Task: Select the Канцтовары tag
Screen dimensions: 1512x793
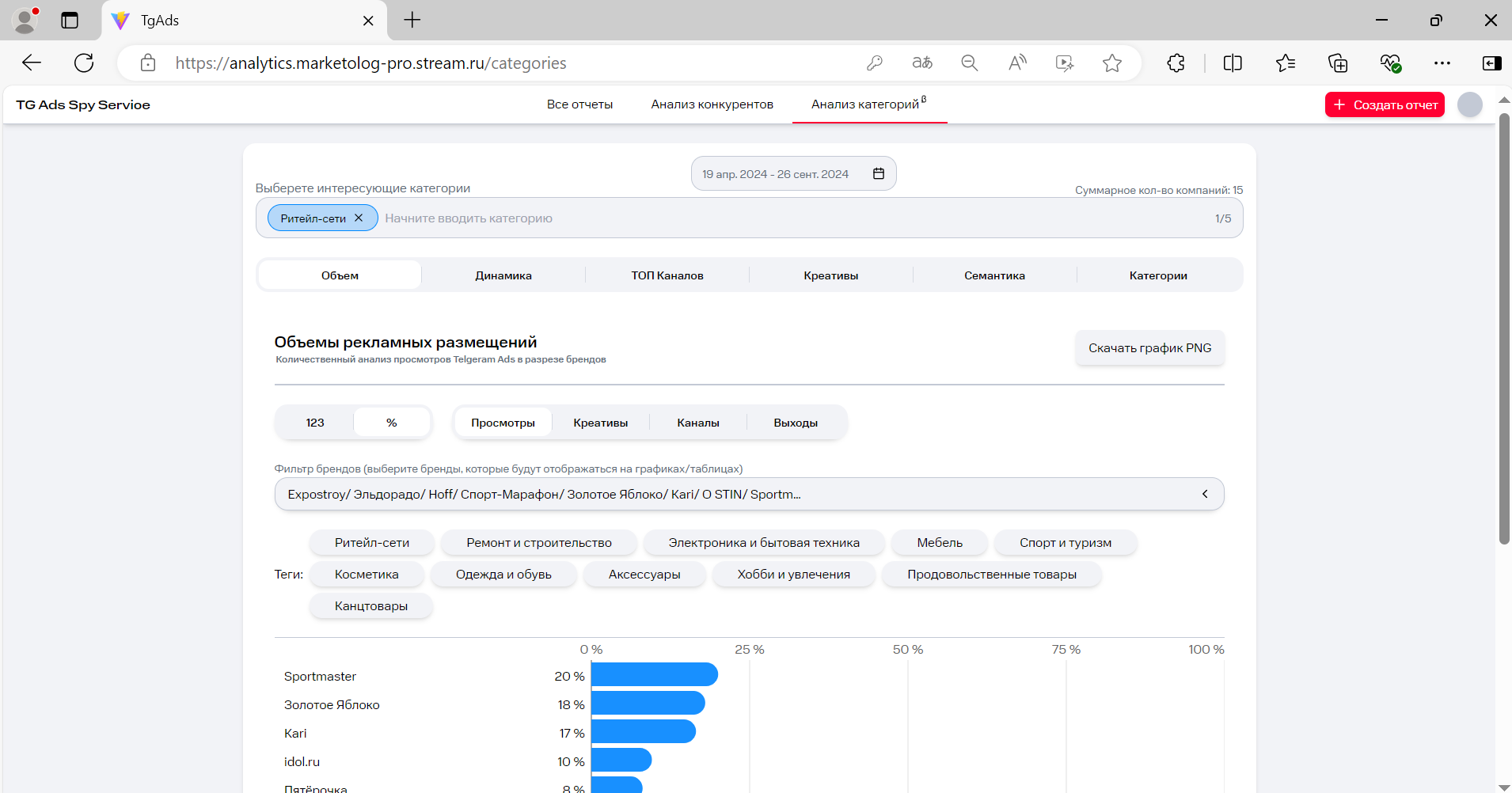Action: point(371,606)
